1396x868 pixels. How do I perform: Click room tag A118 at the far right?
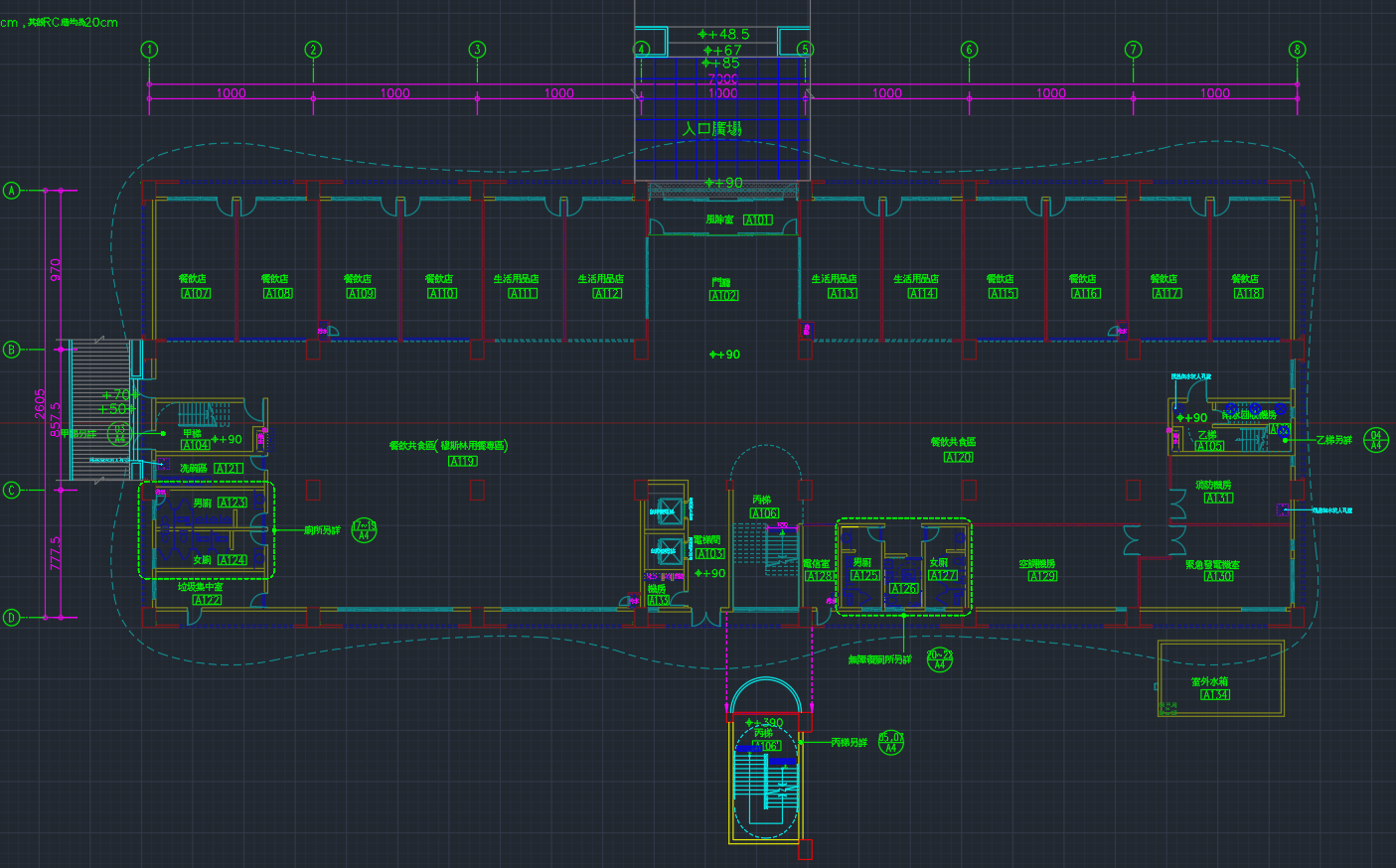[x=1248, y=293]
